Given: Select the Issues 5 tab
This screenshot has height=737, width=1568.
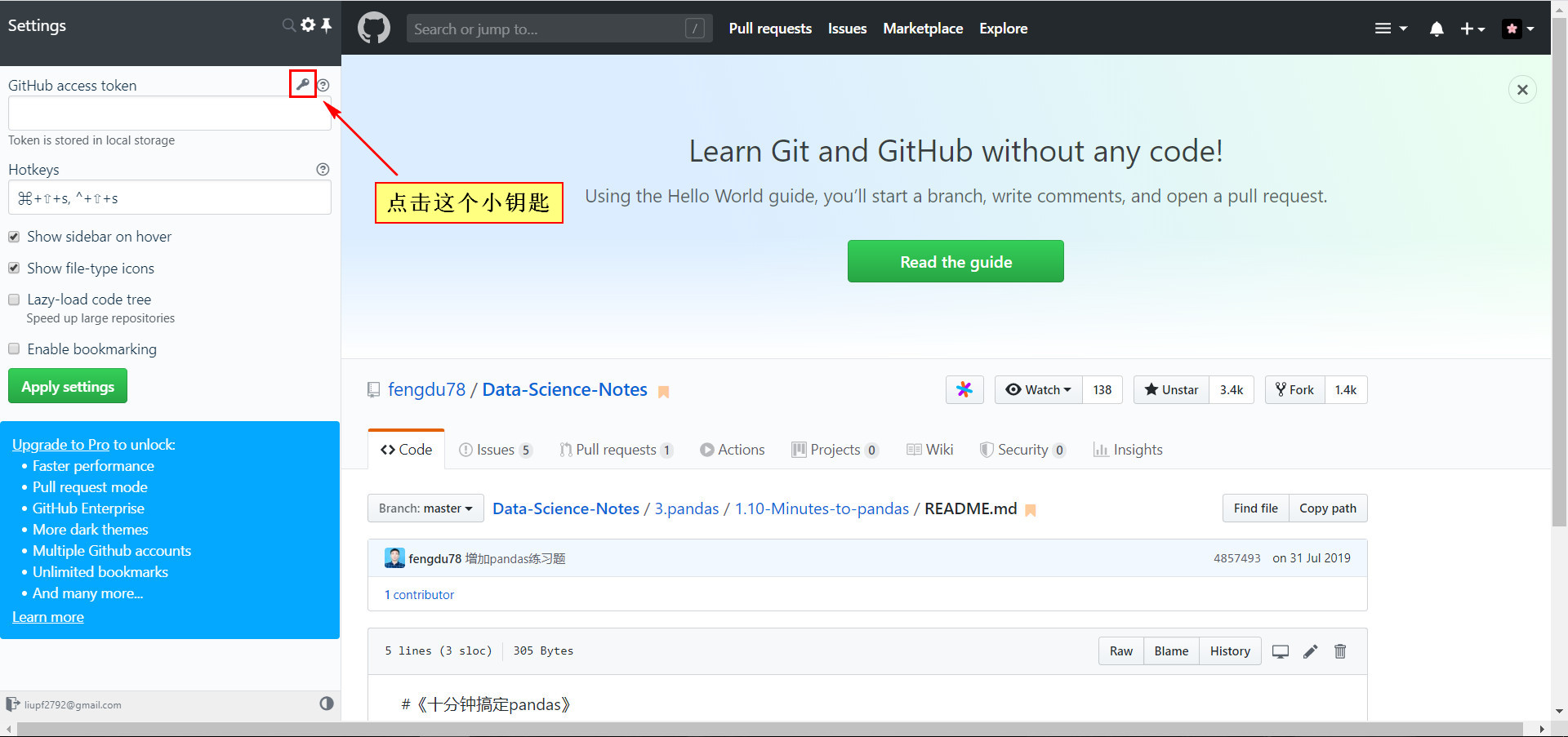Looking at the screenshot, I should pos(496,450).
